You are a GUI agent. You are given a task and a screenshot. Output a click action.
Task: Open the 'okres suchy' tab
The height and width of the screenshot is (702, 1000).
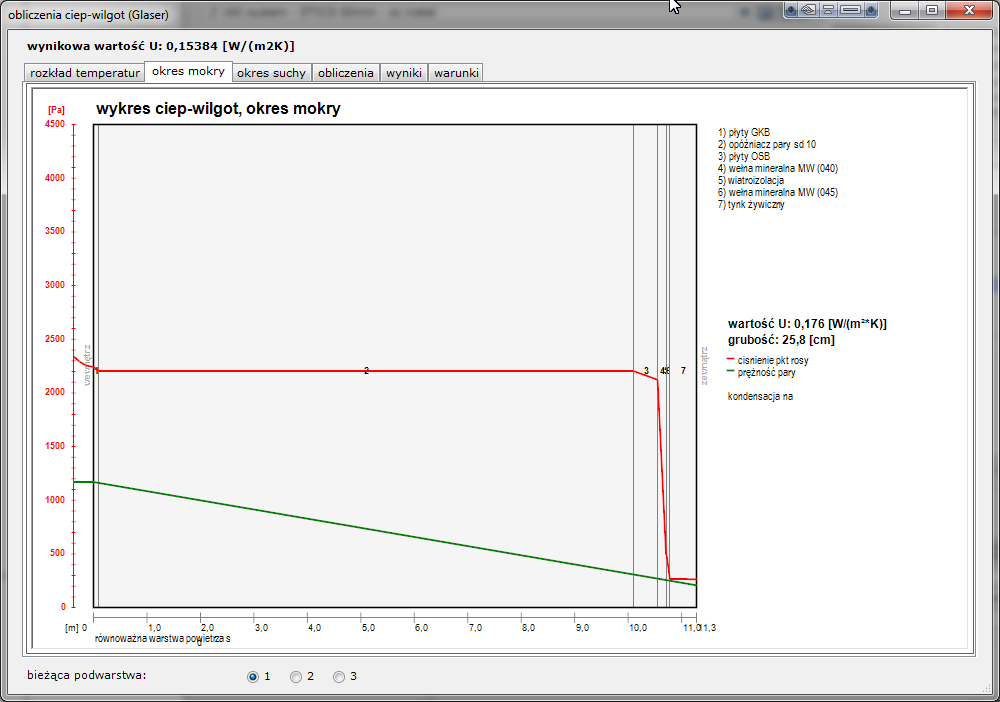pyautogui.click(x=271, y=73)
